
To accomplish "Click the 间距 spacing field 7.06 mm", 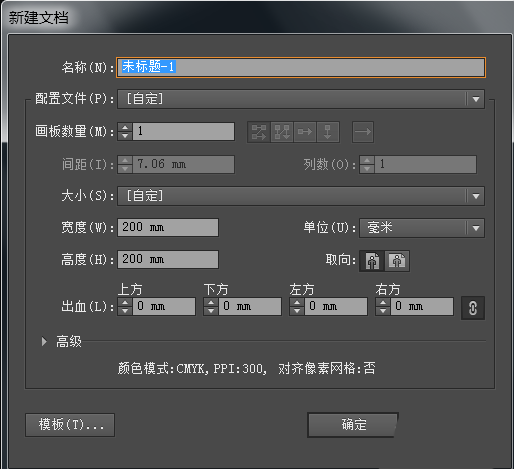I will point(183,164).
